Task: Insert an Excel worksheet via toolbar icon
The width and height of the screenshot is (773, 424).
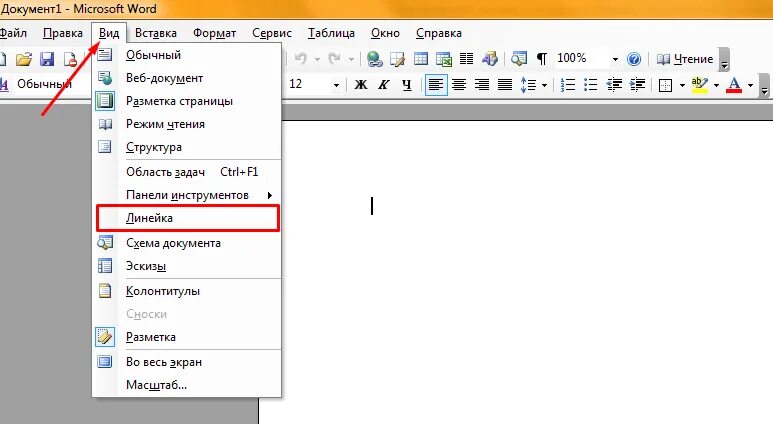Action: 444,59
